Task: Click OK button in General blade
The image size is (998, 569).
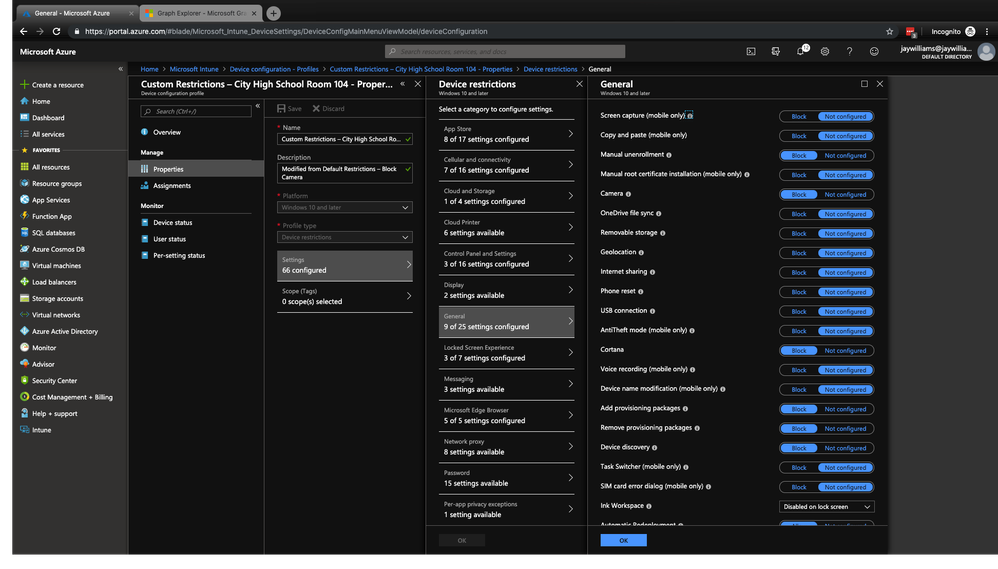Action: point(623,540)
